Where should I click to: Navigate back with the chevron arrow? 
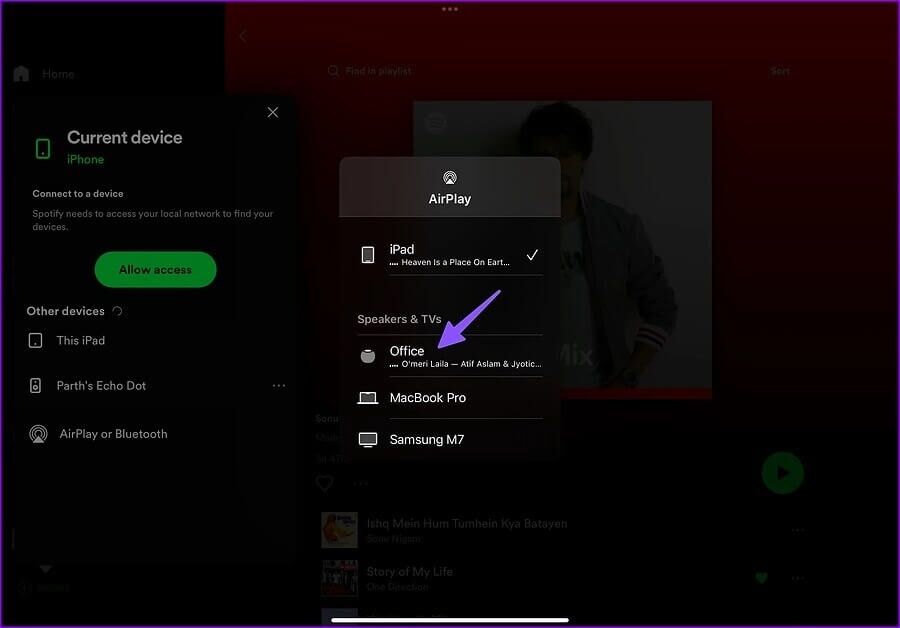pyautogui.click(x=243, y=36)
